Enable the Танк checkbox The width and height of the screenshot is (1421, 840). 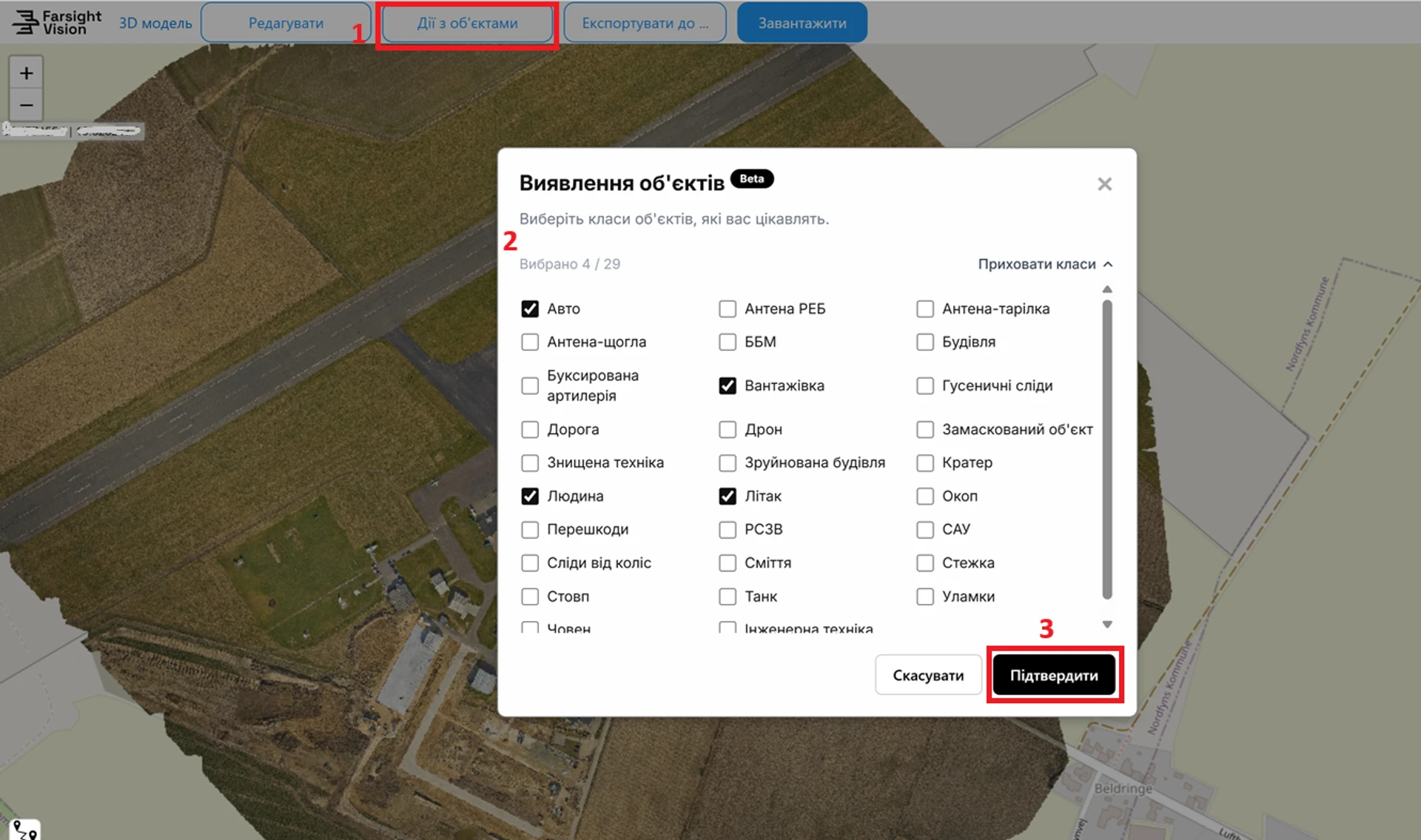[x=728, y=597]
